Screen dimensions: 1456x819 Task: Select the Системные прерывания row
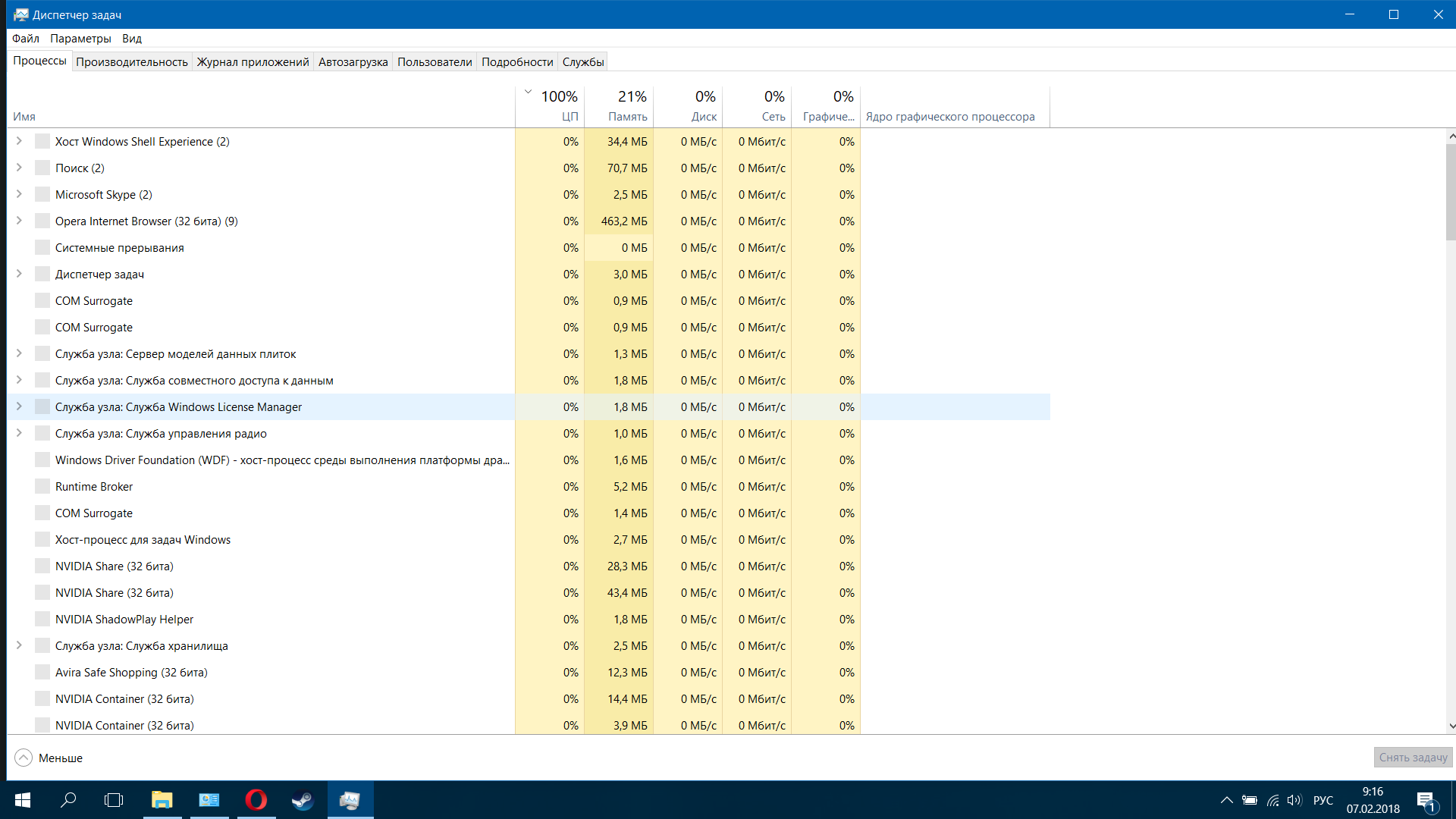coord(529,247)
